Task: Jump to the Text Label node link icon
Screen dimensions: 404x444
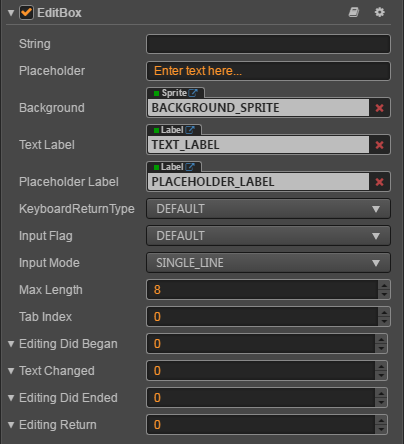Action: tap(190, 130)
